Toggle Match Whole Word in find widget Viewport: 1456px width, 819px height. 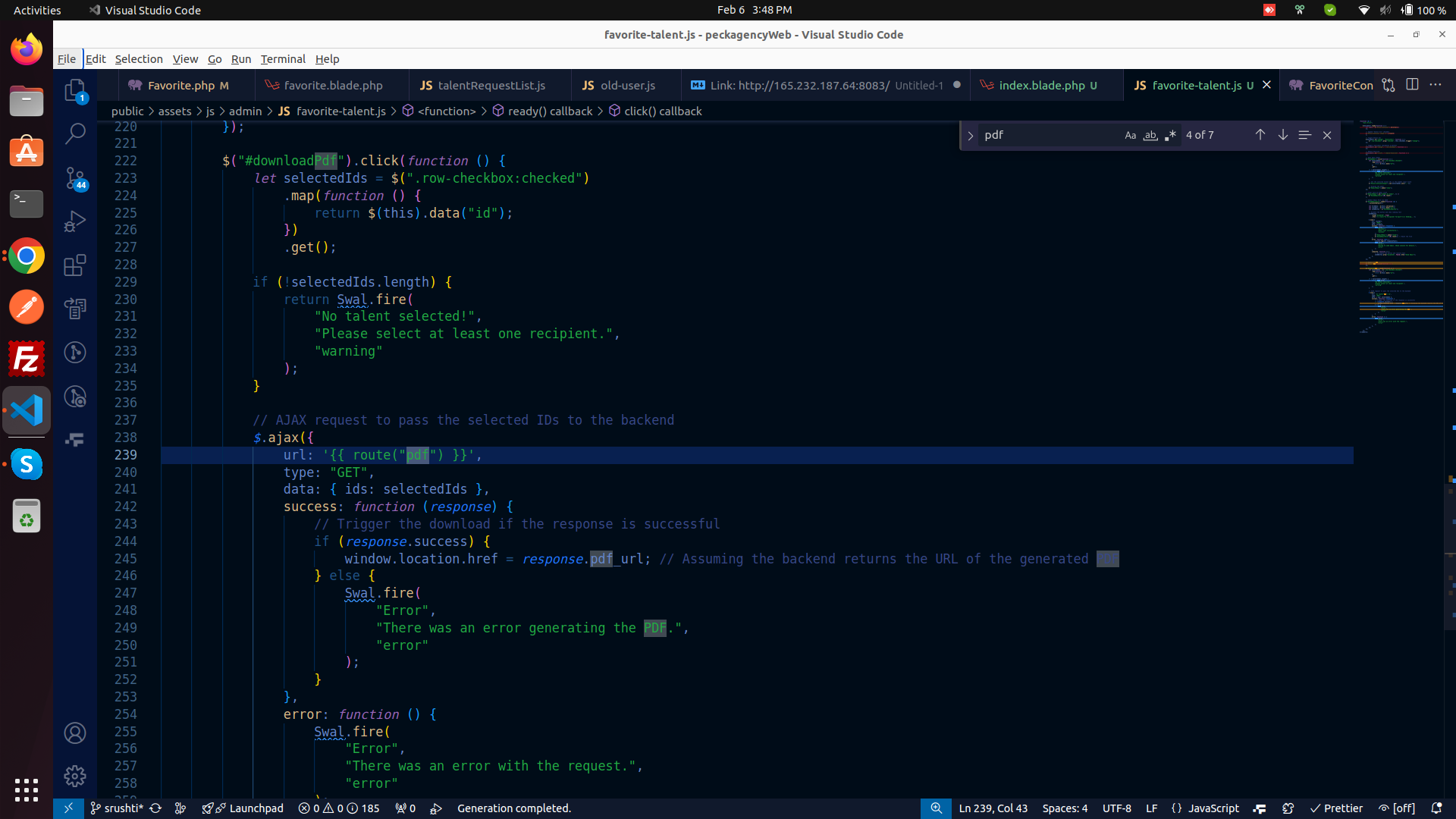1150,135
